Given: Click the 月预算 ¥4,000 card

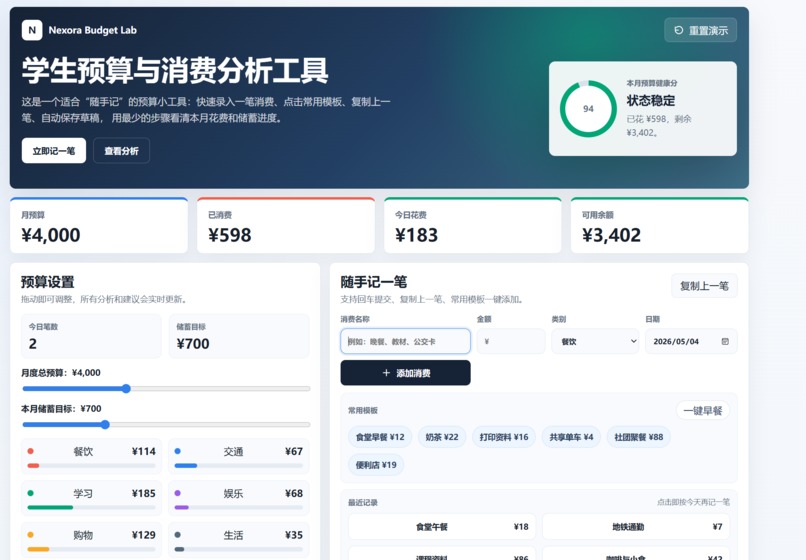Looking at the screenshot, I should [99, 225].
